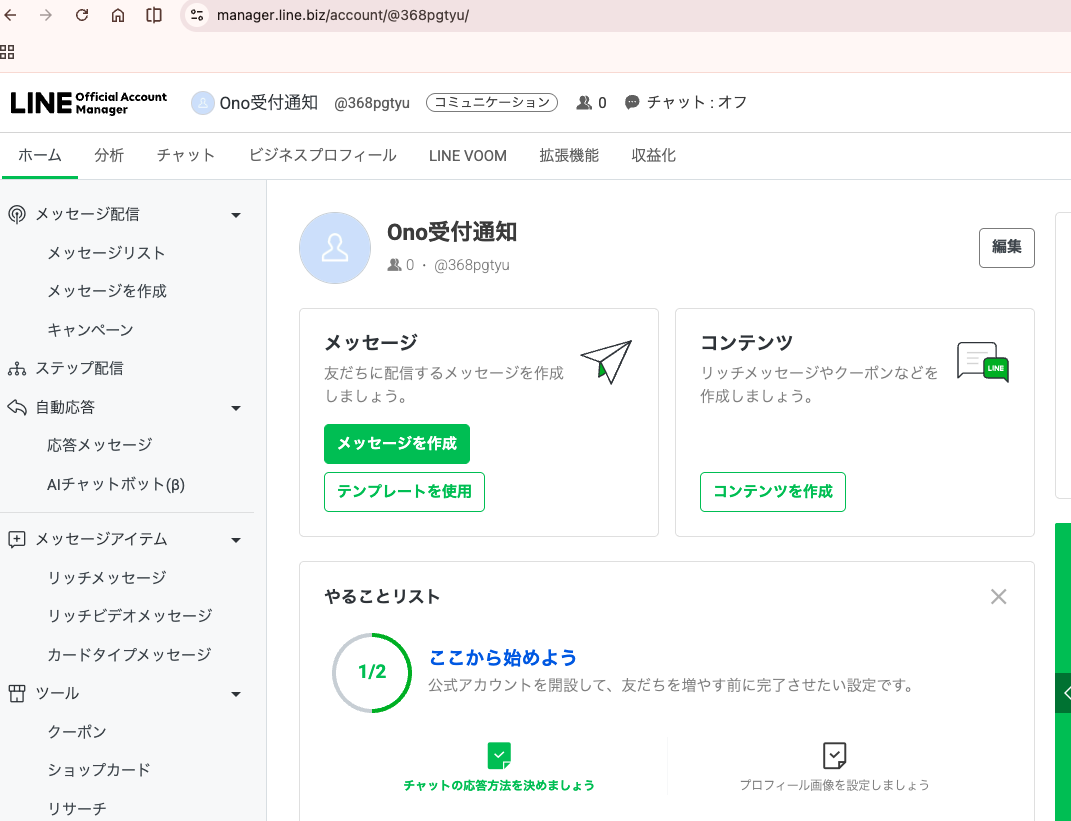Click the paper plane icon in メッセージ card
Screen dimensions: 1071x821
(607, 361)
